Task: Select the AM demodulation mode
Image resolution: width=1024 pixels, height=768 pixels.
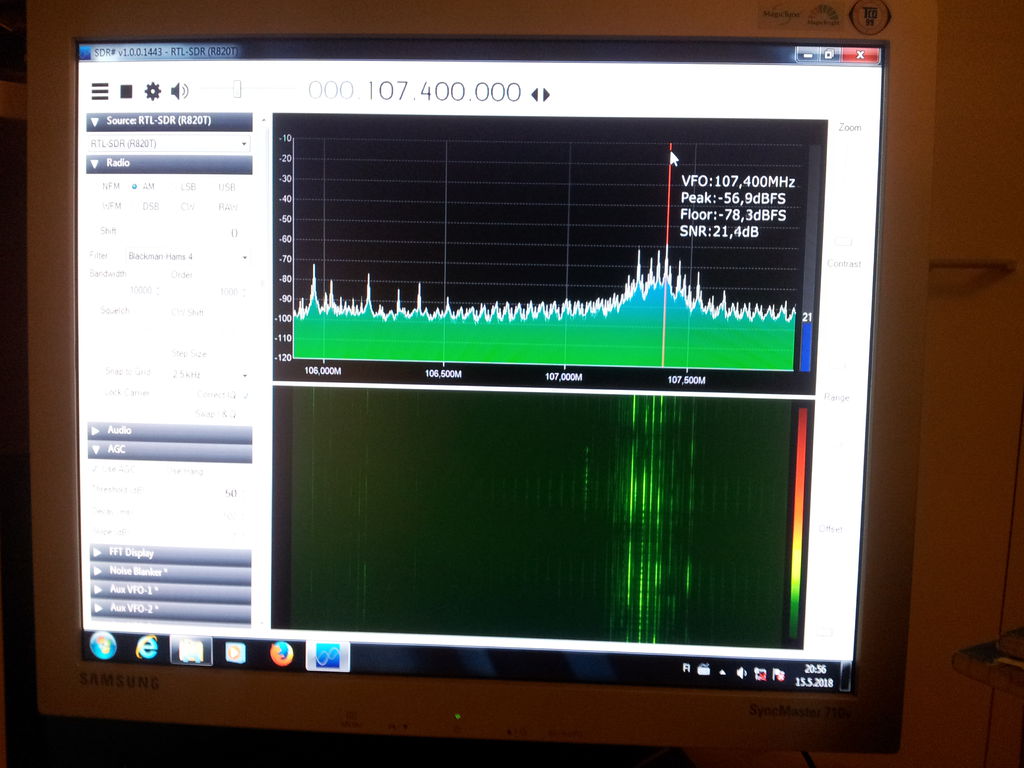Action: 143,186
